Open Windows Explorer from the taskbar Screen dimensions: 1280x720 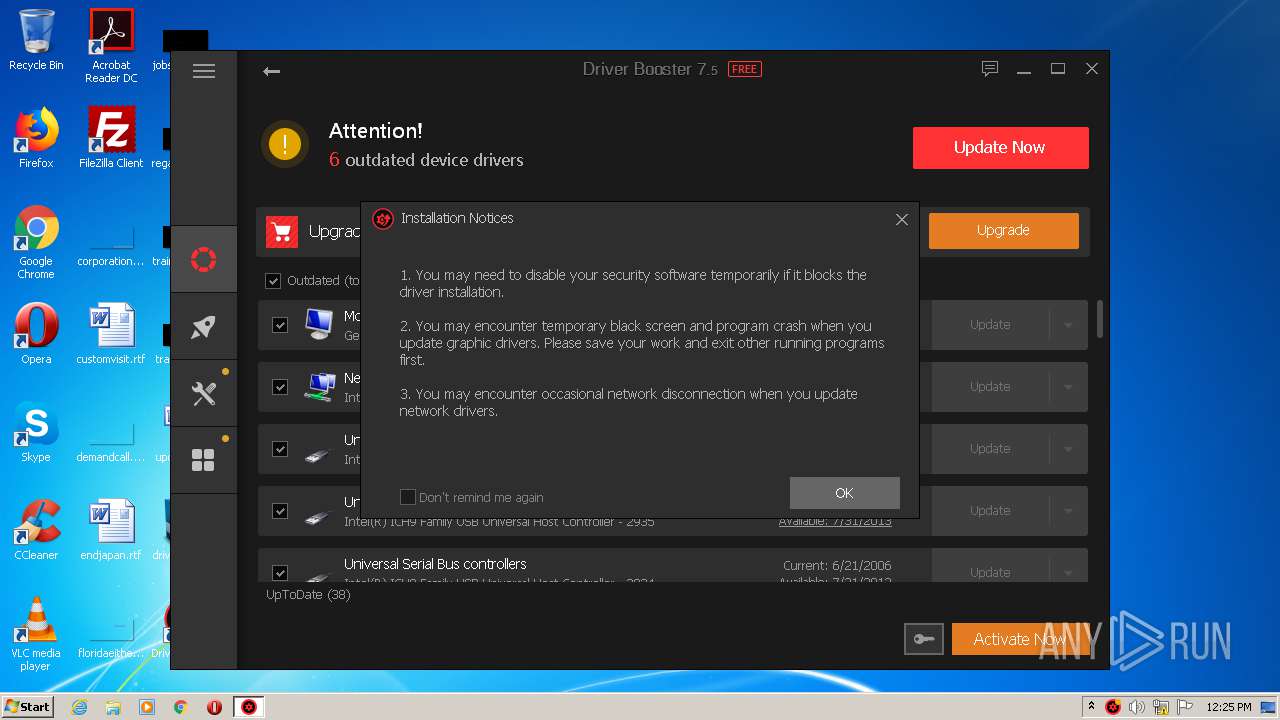pos(113,707)
